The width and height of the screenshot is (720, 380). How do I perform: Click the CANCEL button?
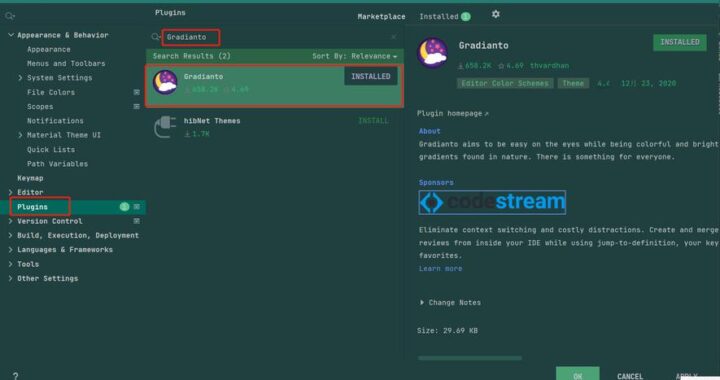(x=630, y=376)
